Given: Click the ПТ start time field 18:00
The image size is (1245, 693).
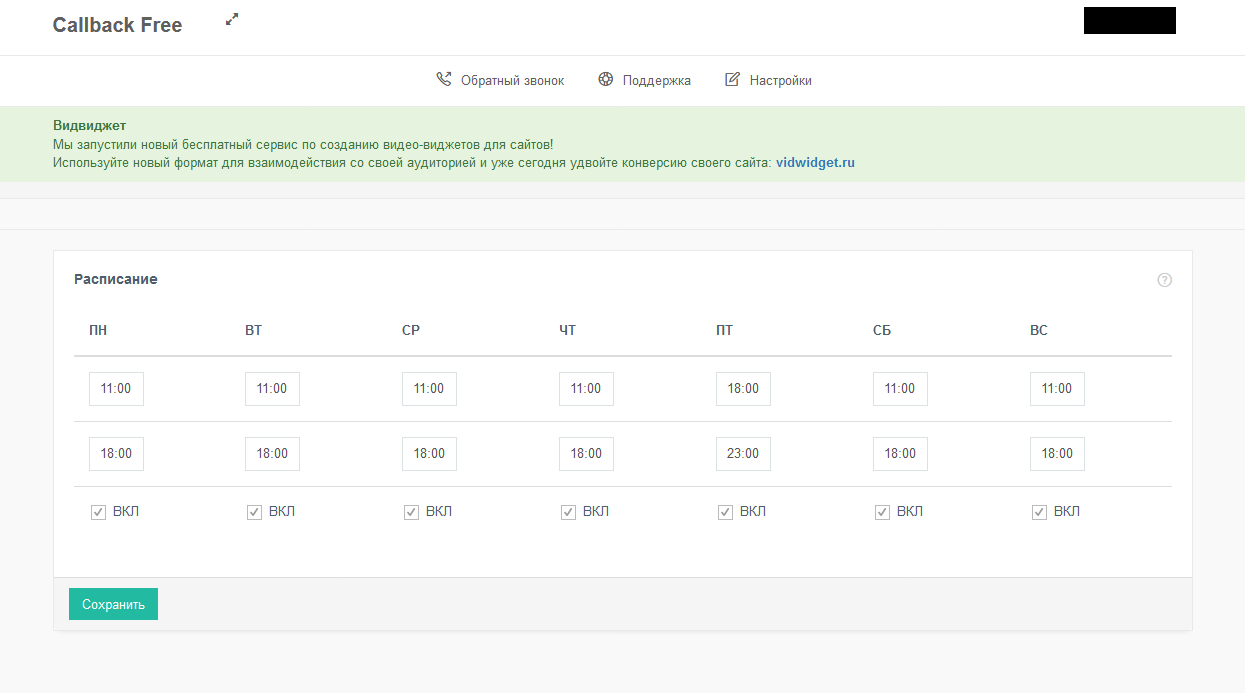Looking at the screenshot, I should click(743, 389).
